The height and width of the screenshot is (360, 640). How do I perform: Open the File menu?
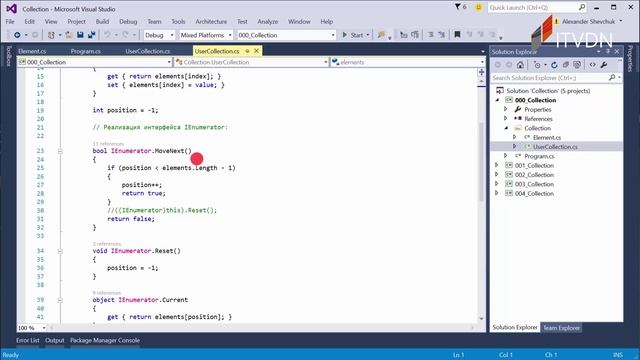click(10, 22)
